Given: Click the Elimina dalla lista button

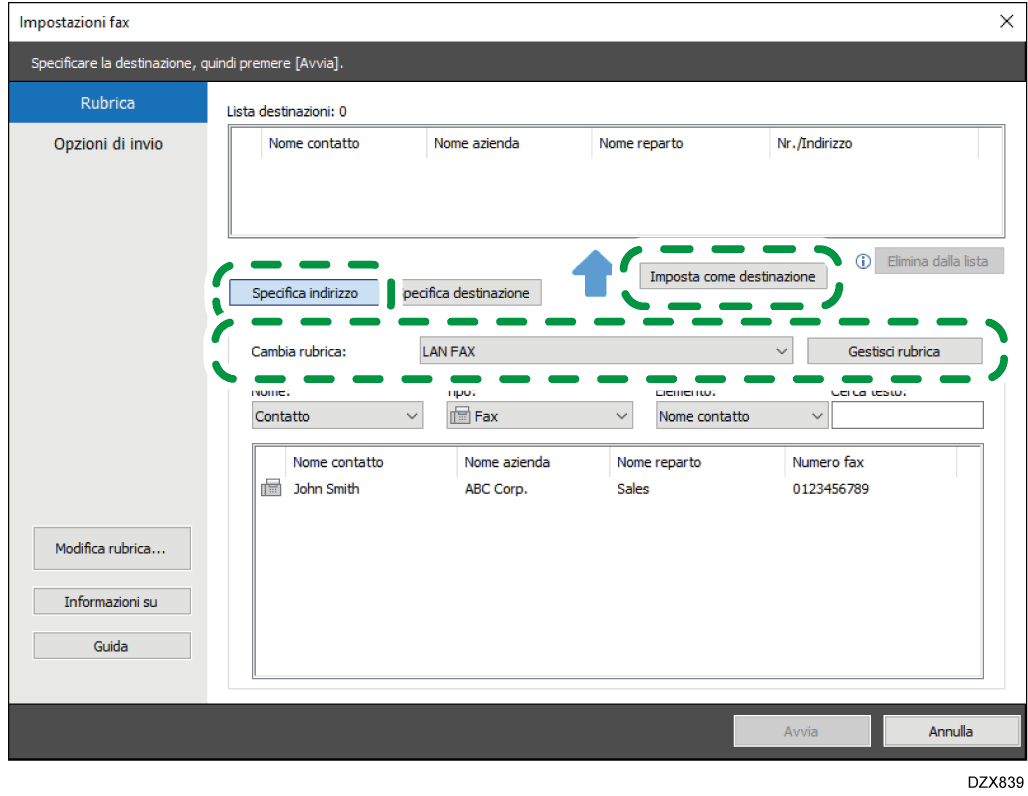Looking at the screenshot, I should pos(938,261).
